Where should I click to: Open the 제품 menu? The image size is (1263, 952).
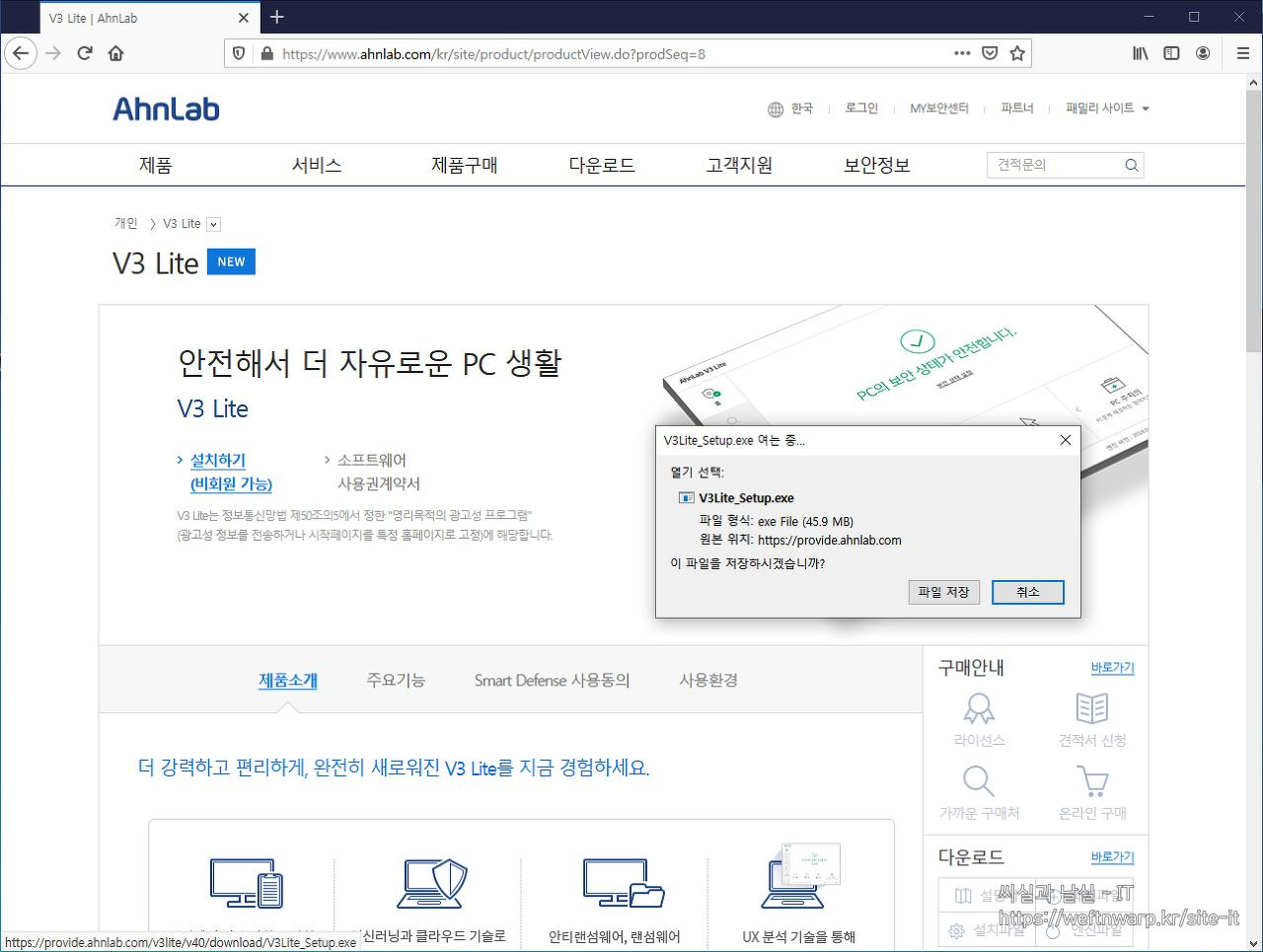[155, 165]
